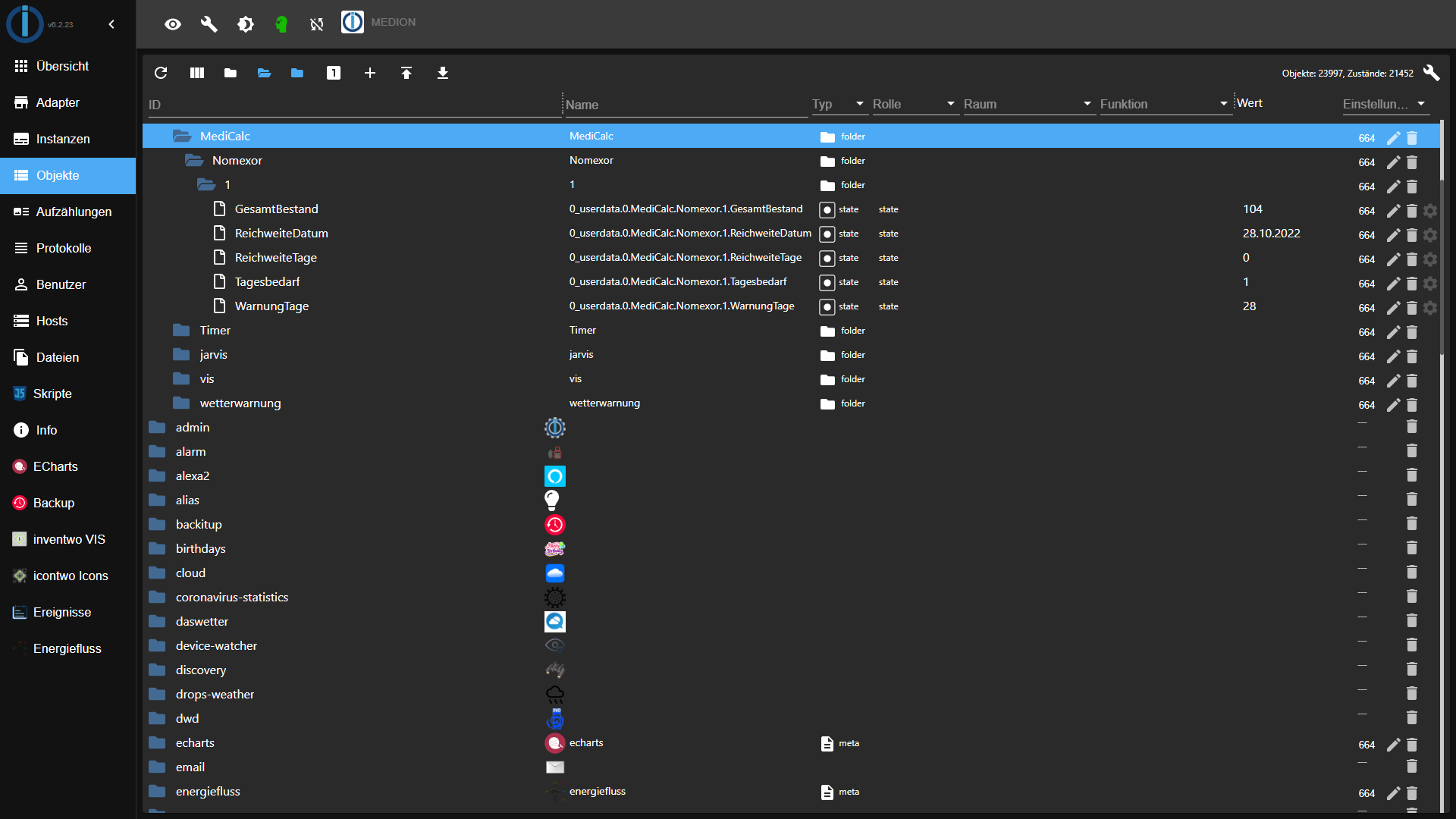
Task: Open the Typ filter dropdown
Action: (x=839, y=104)
